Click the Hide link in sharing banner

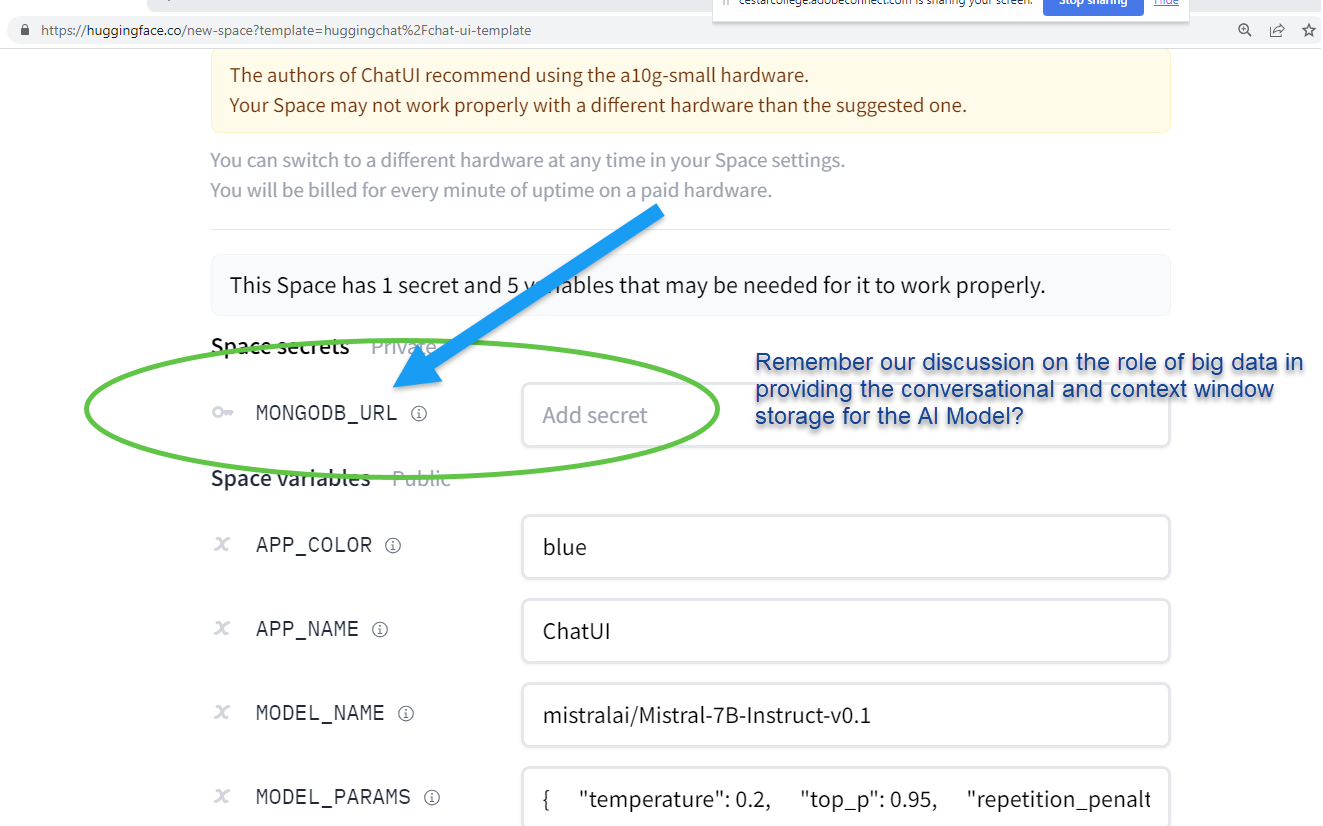pyautogui.click(x=1166, y=3)
